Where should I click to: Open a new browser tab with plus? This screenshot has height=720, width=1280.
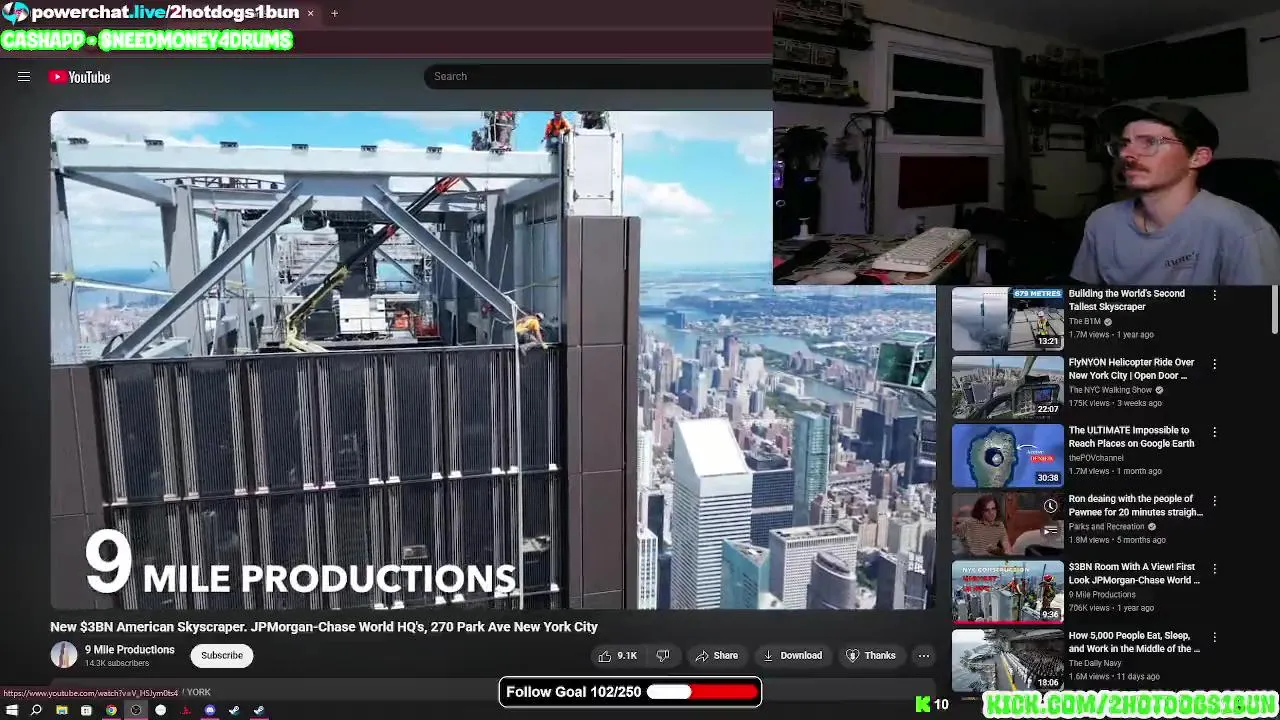pyautogui.click(x=334, y=13)
